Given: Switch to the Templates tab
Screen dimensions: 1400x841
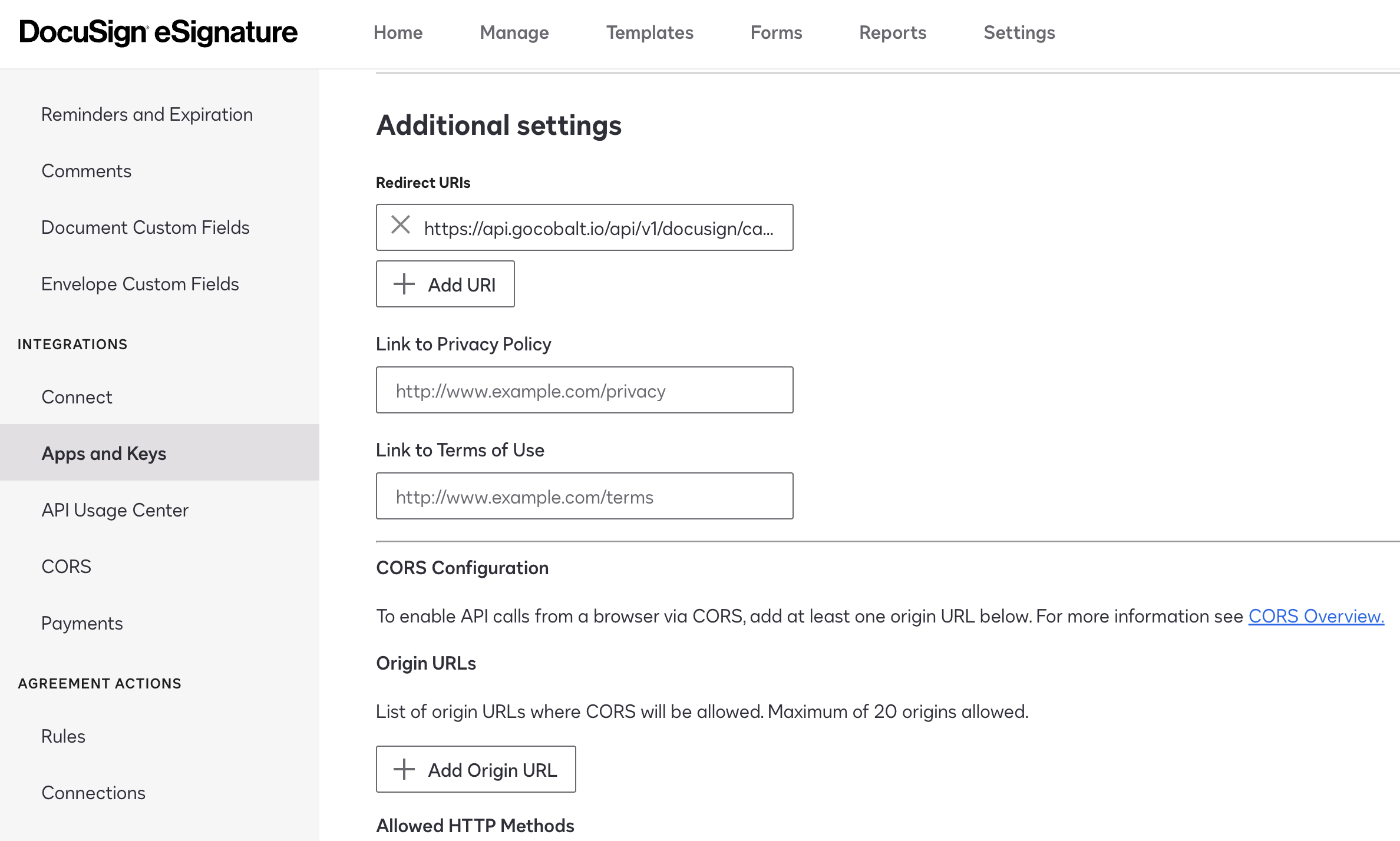Looking at the screenshot, I should tap(650, 32).
